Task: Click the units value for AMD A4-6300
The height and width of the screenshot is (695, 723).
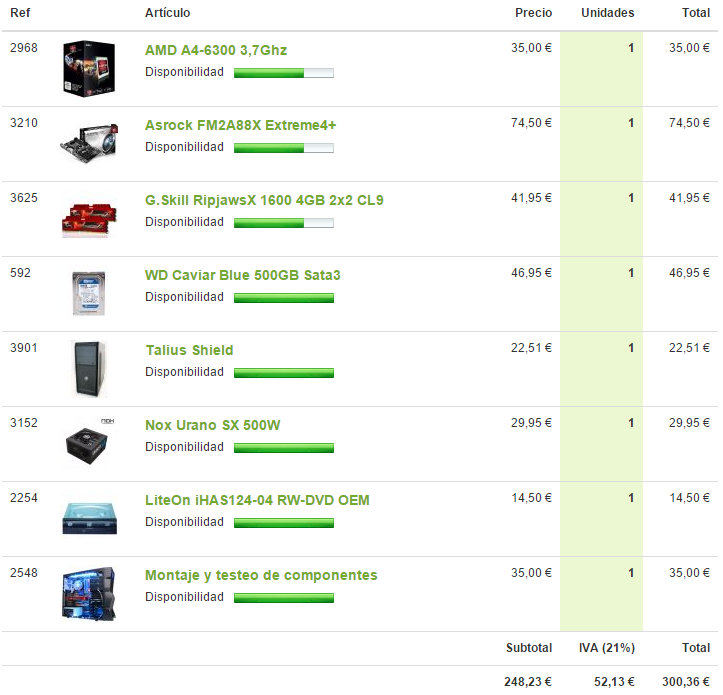Action: 631,48
